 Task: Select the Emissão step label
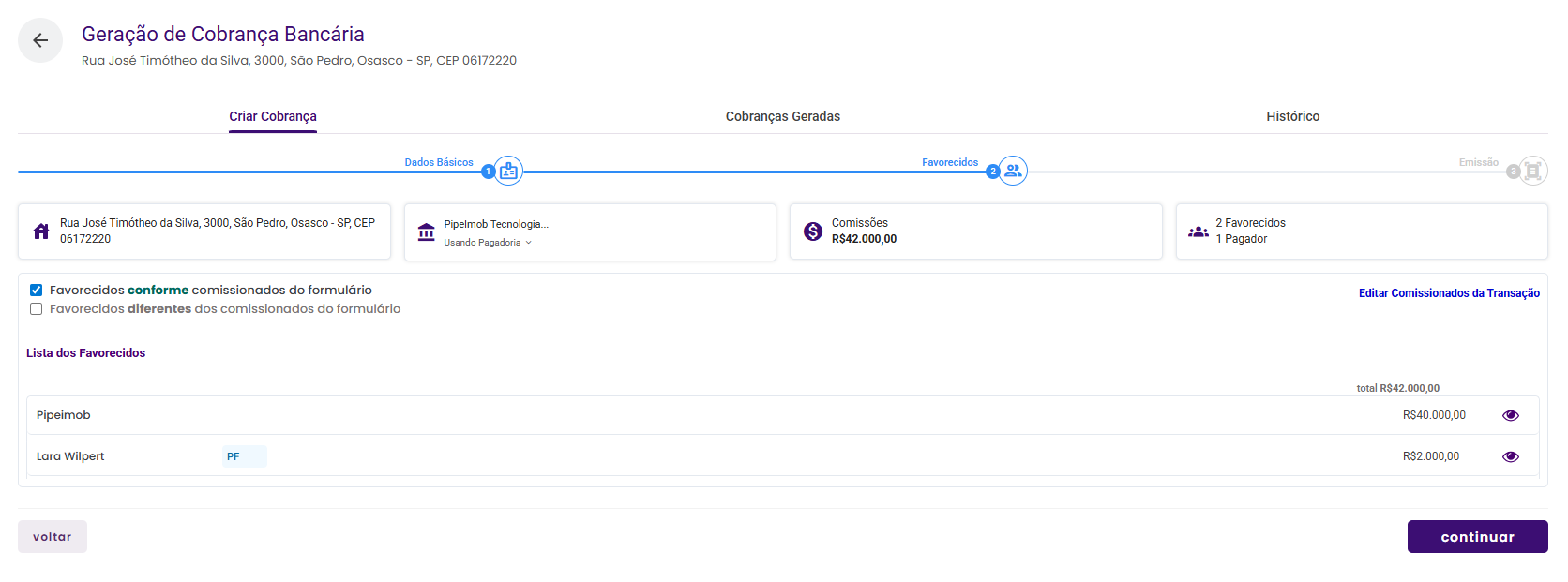pyautogui.click(x=1479, y=162)
